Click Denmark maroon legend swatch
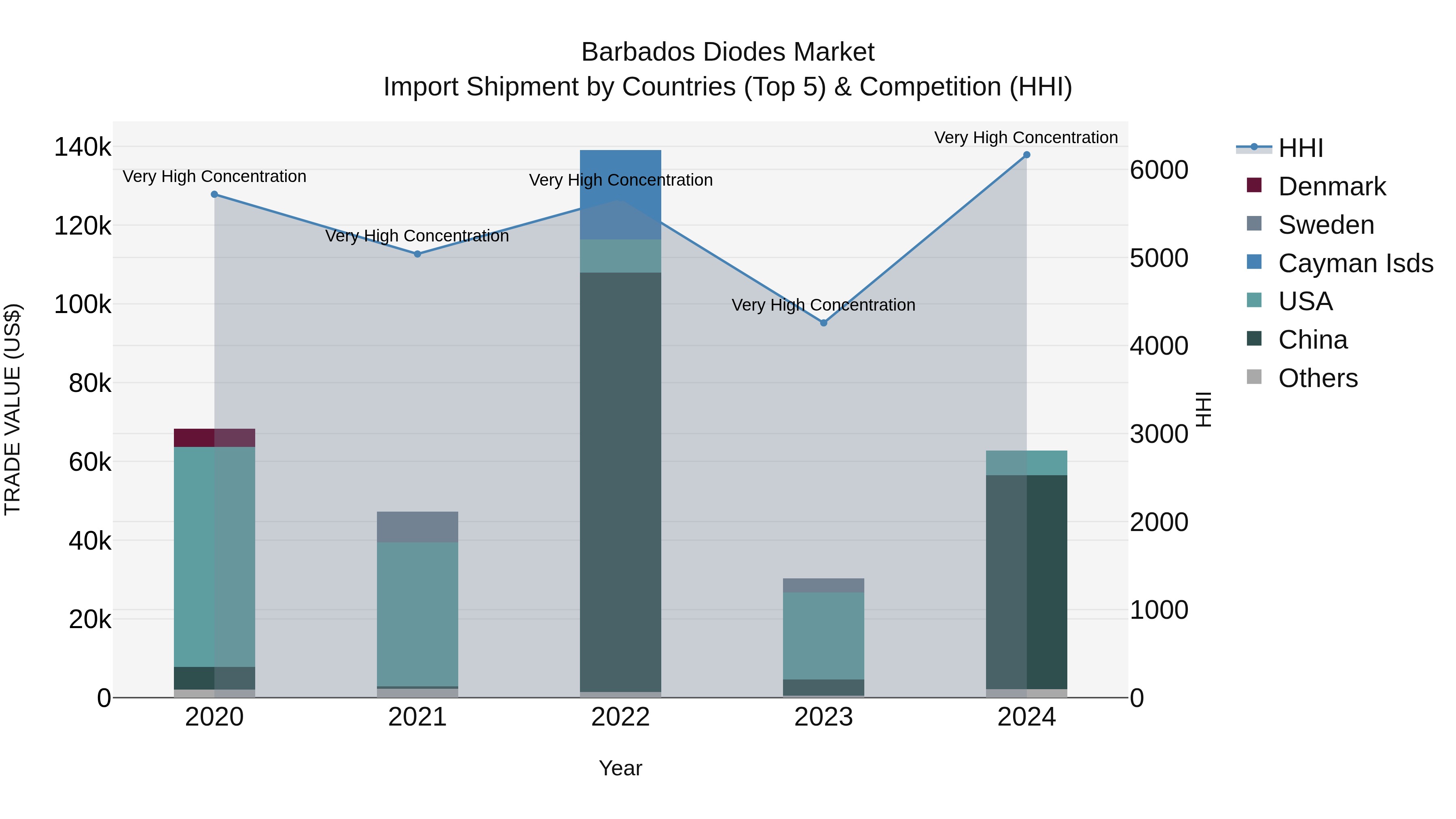Viewport: 1456px width, 819px height. pos(1254,185)
